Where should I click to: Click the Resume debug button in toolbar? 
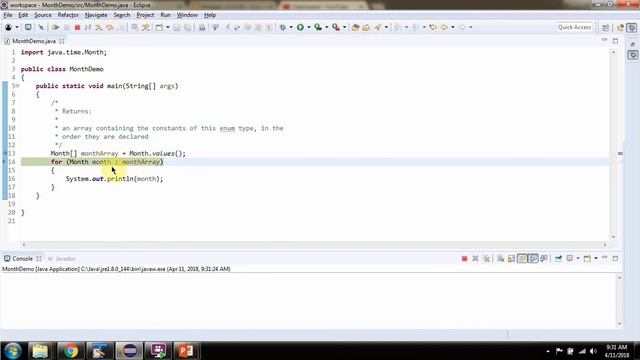point(55,27)
